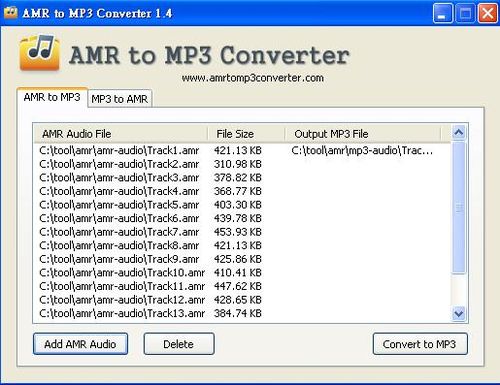Click the mp3-audio output path cell
This screenshot has width=500, height=385.
[x=362, y=150]
